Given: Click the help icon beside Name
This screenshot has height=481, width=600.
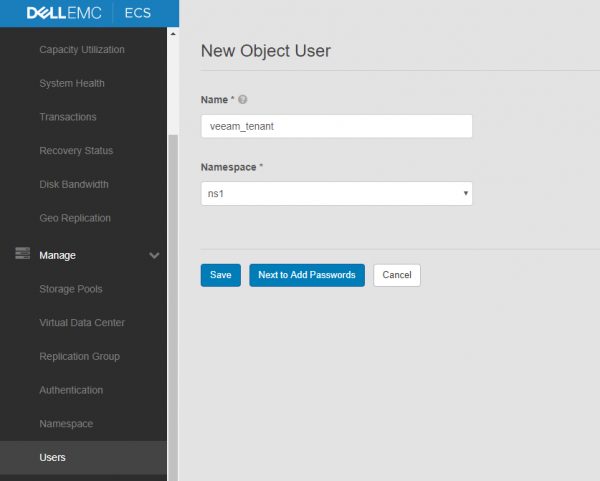Looking at the screenshot, I should click(243, 100).
